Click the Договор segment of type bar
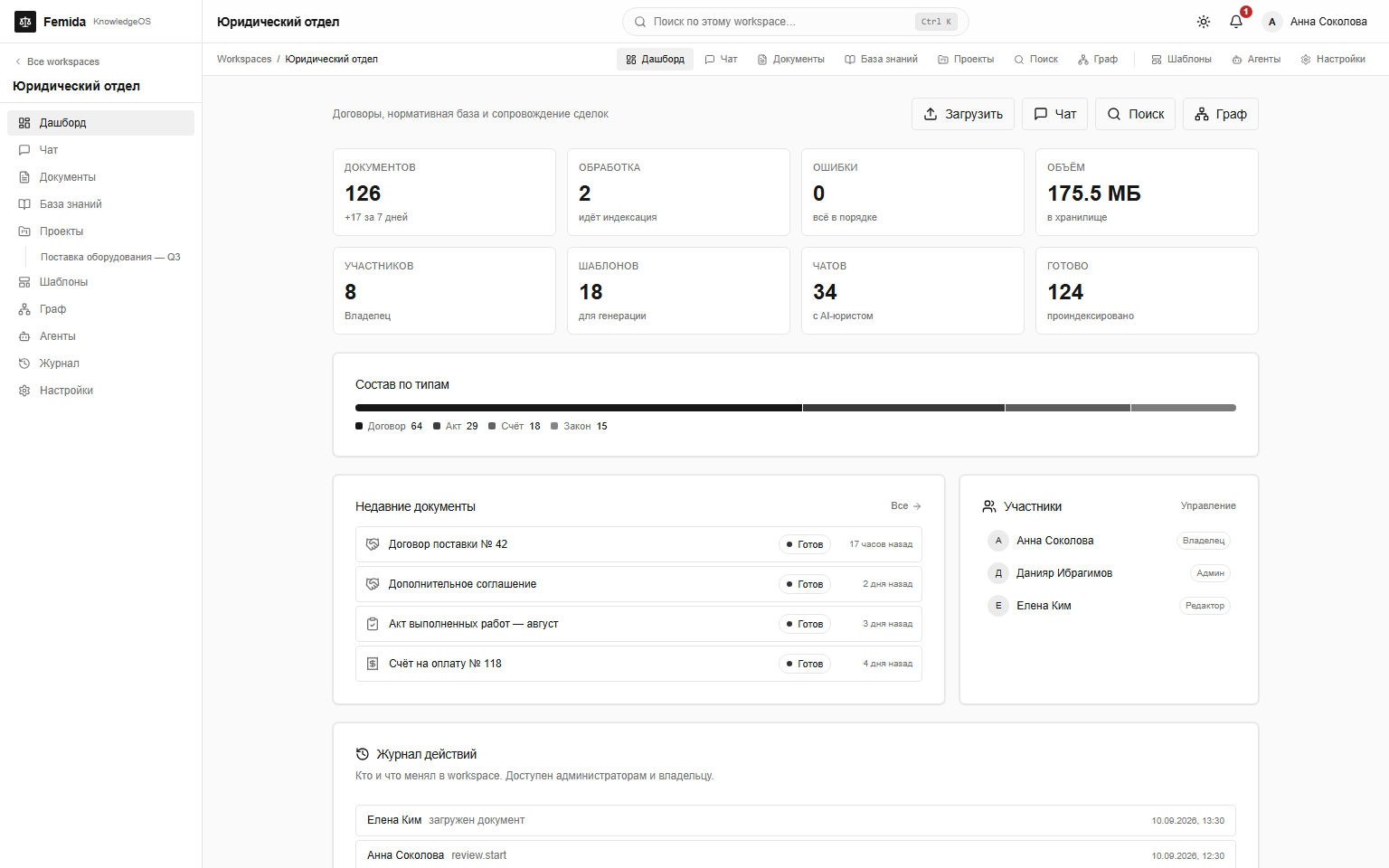1389x868 pixels. (x=579, y=408)
